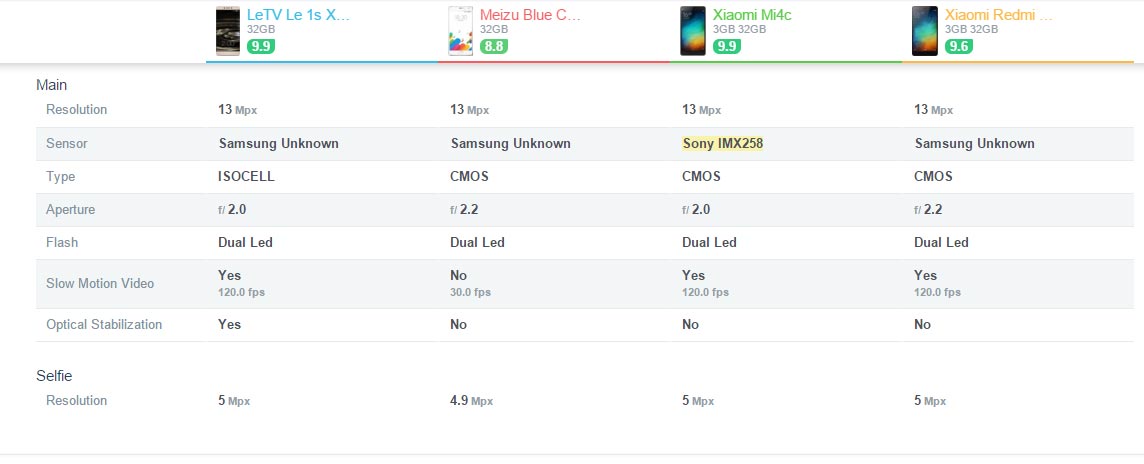Viewport: 1144px width, 464px height.
Task: Open the Xiaomi Mi4c phone thumbnail
Action: [x=692, y=31]
